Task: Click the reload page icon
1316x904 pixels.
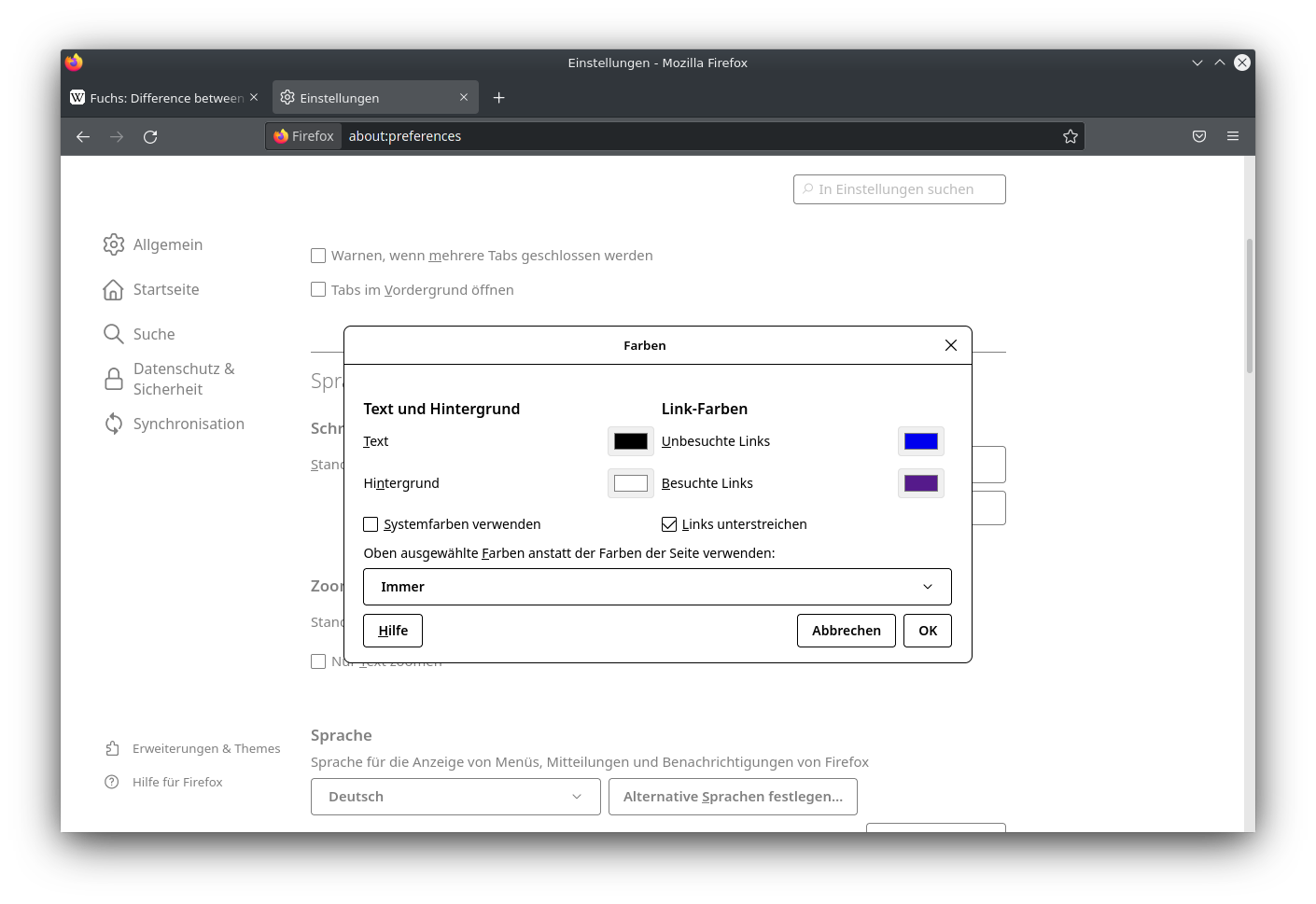Action: tap(150, 137)
